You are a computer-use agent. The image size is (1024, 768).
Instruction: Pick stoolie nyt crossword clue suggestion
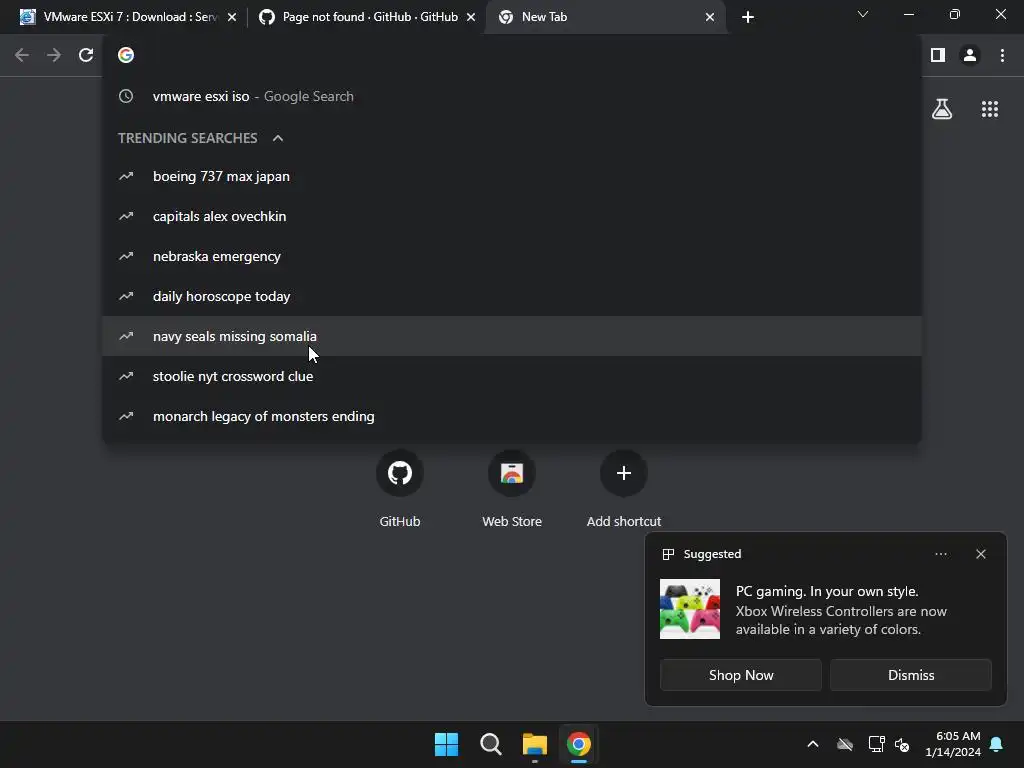pos(512,376)
